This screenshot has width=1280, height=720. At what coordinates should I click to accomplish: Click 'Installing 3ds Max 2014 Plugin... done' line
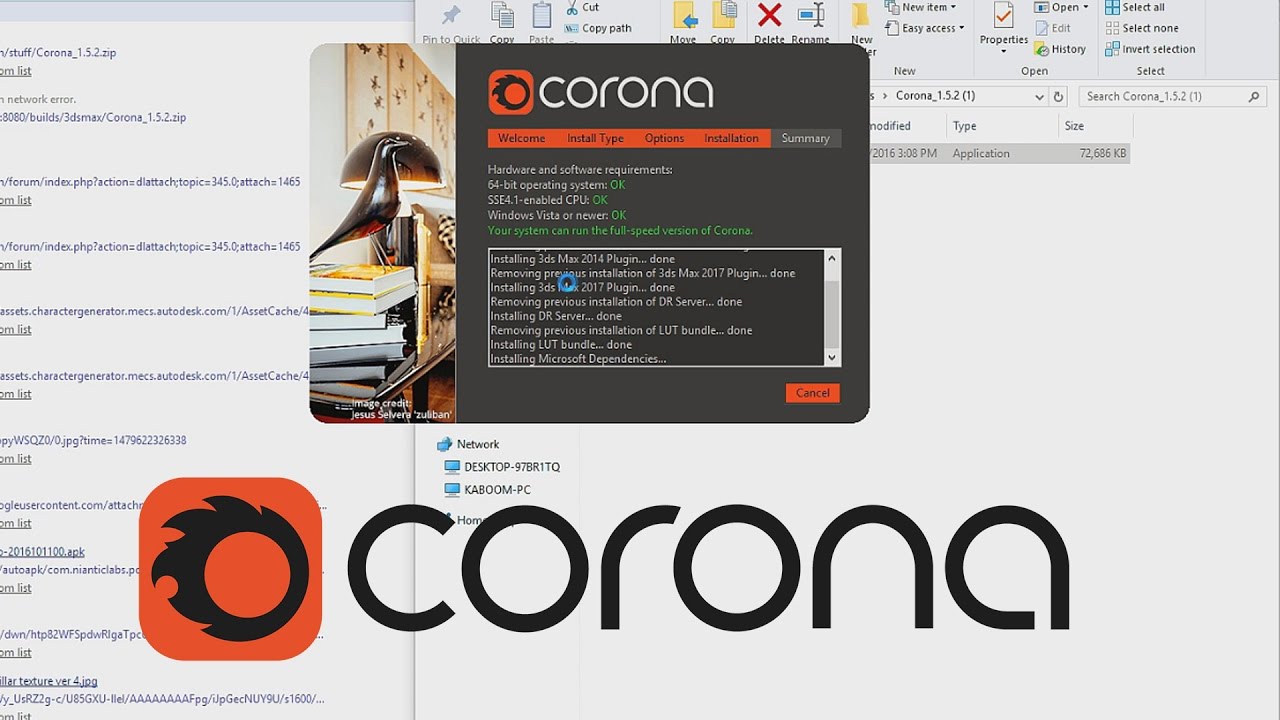pos(582,259)
